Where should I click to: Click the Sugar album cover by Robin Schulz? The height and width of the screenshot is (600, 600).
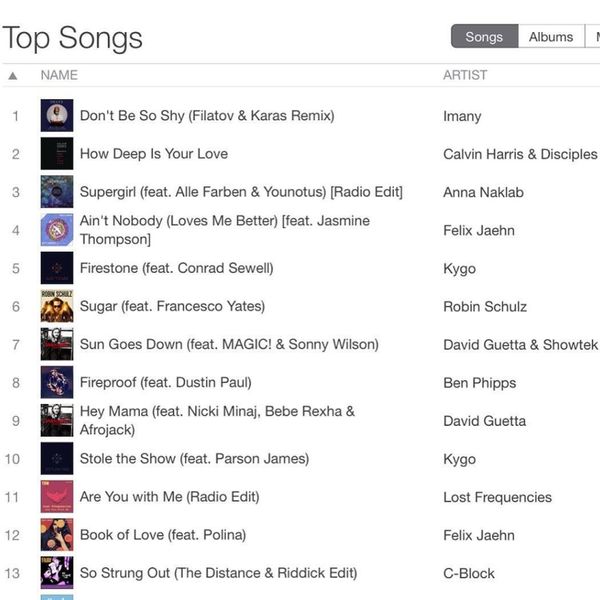pos(57,306)
